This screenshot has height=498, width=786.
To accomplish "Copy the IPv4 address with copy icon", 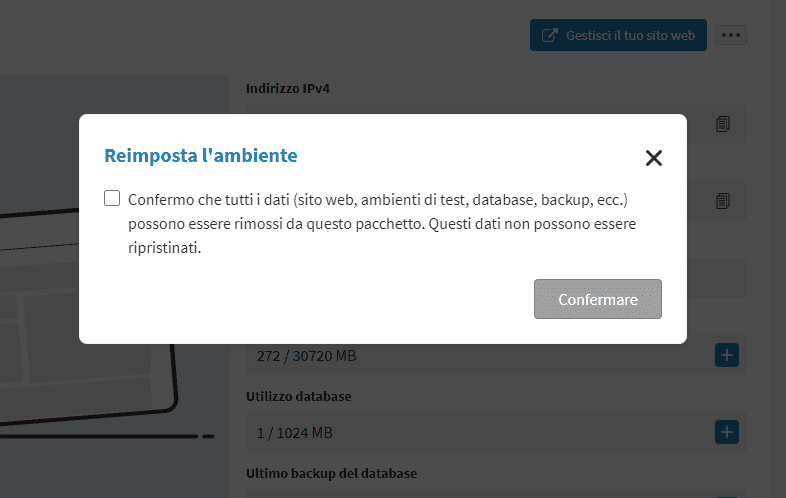I will coord(723,124).
